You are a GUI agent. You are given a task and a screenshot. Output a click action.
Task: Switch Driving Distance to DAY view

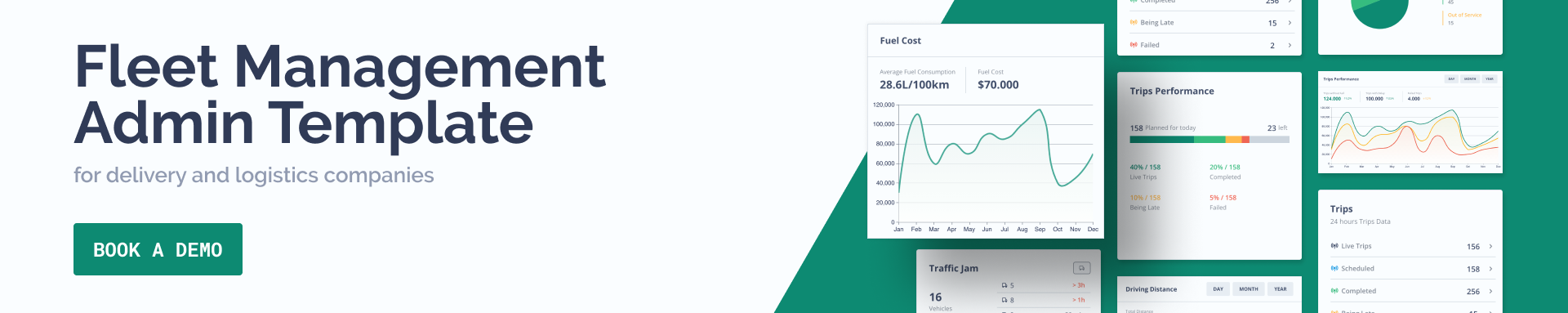pos(1218,289)
